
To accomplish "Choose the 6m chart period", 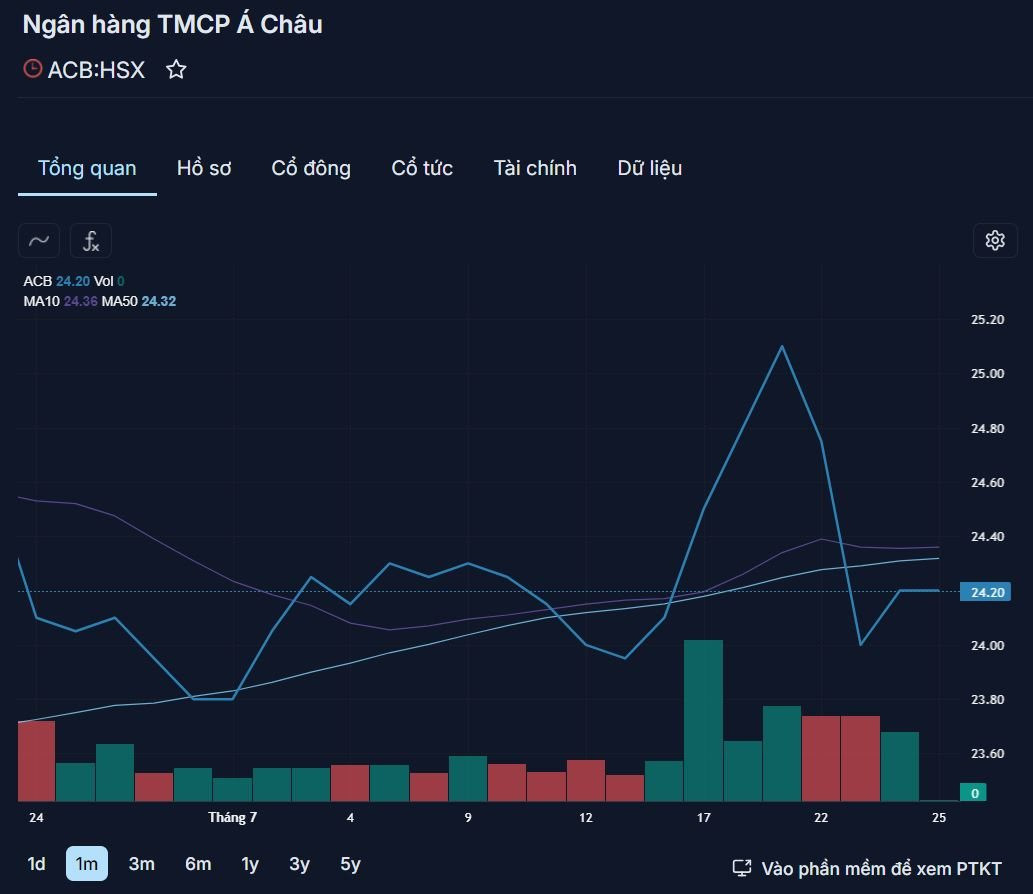I will click(x=198, y=864).
